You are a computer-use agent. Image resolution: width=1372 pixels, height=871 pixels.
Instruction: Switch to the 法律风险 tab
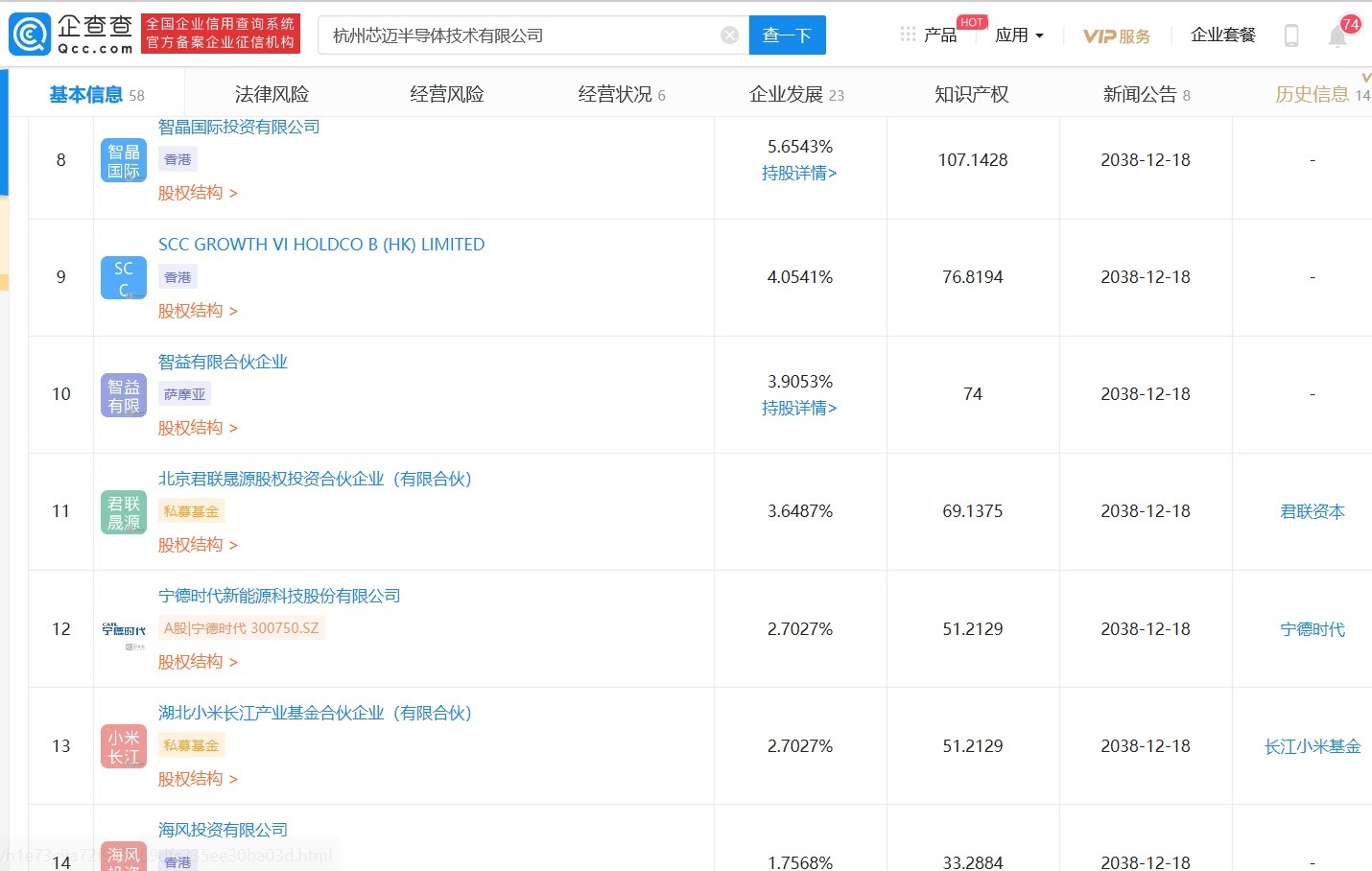coord(272,94)
